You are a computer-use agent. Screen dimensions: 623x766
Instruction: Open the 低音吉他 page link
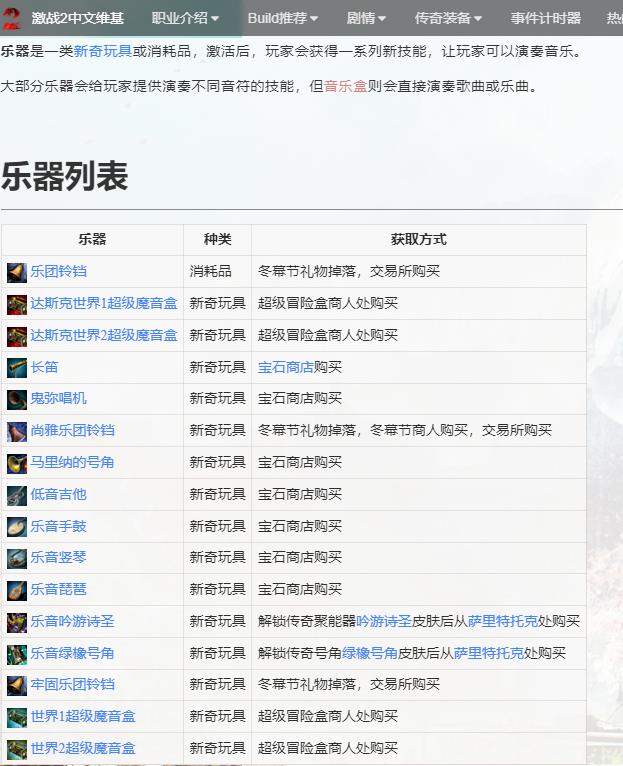58,494
